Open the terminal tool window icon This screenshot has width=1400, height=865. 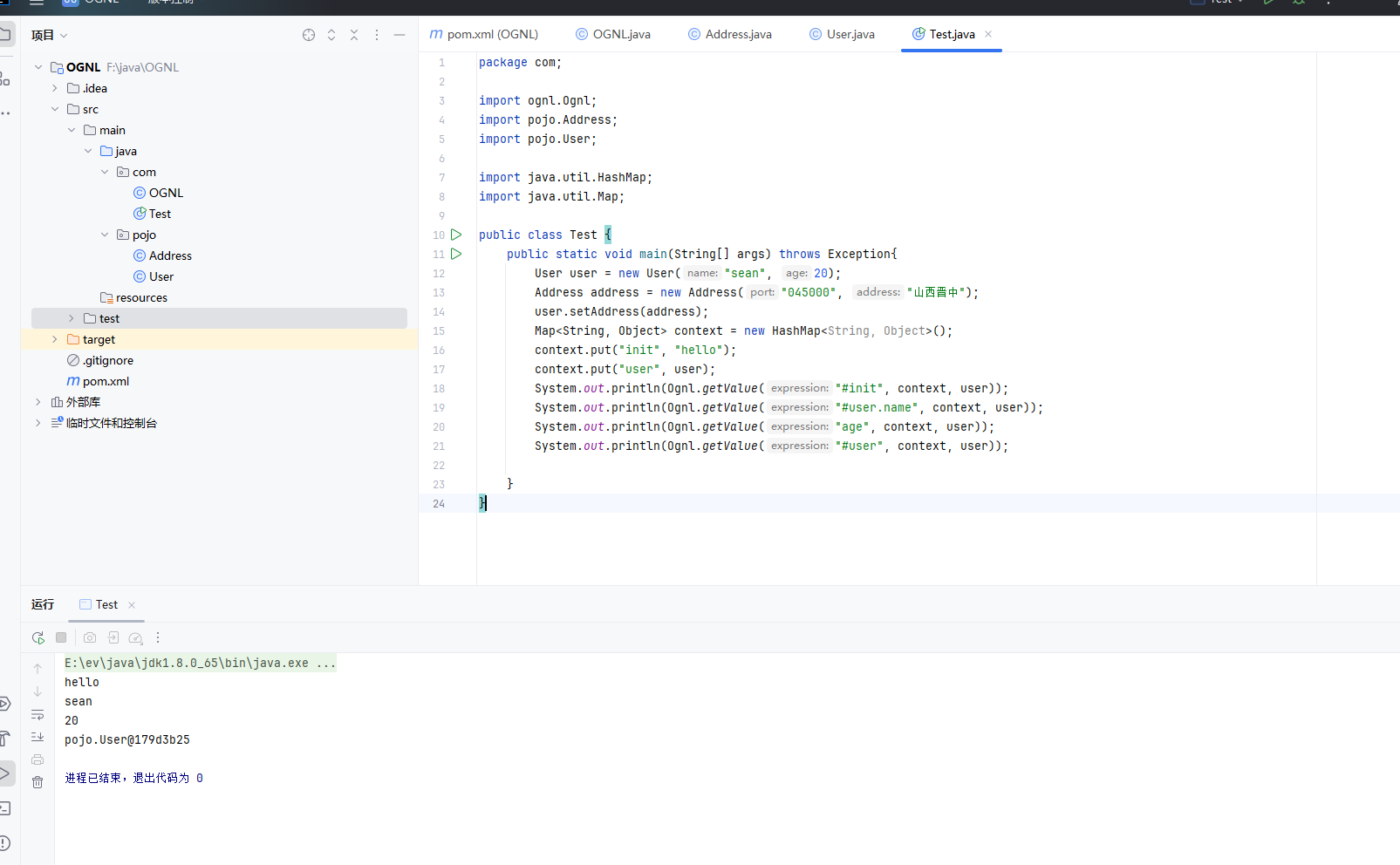pos(5,808)
